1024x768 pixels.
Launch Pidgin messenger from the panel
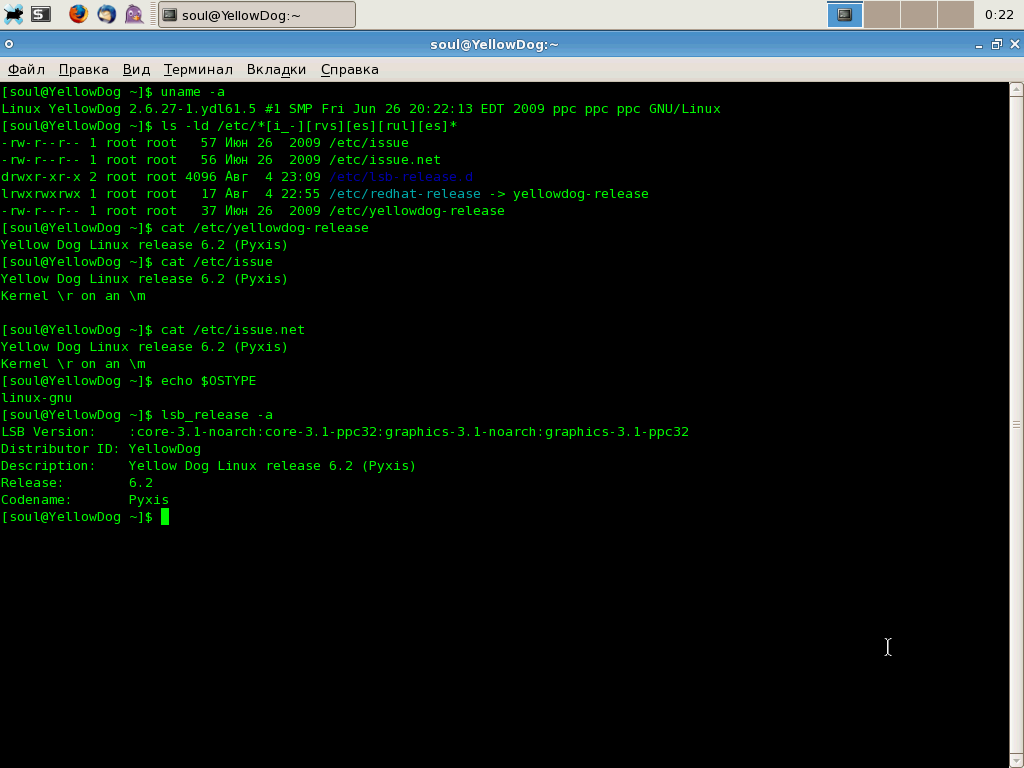coord(134,14)
